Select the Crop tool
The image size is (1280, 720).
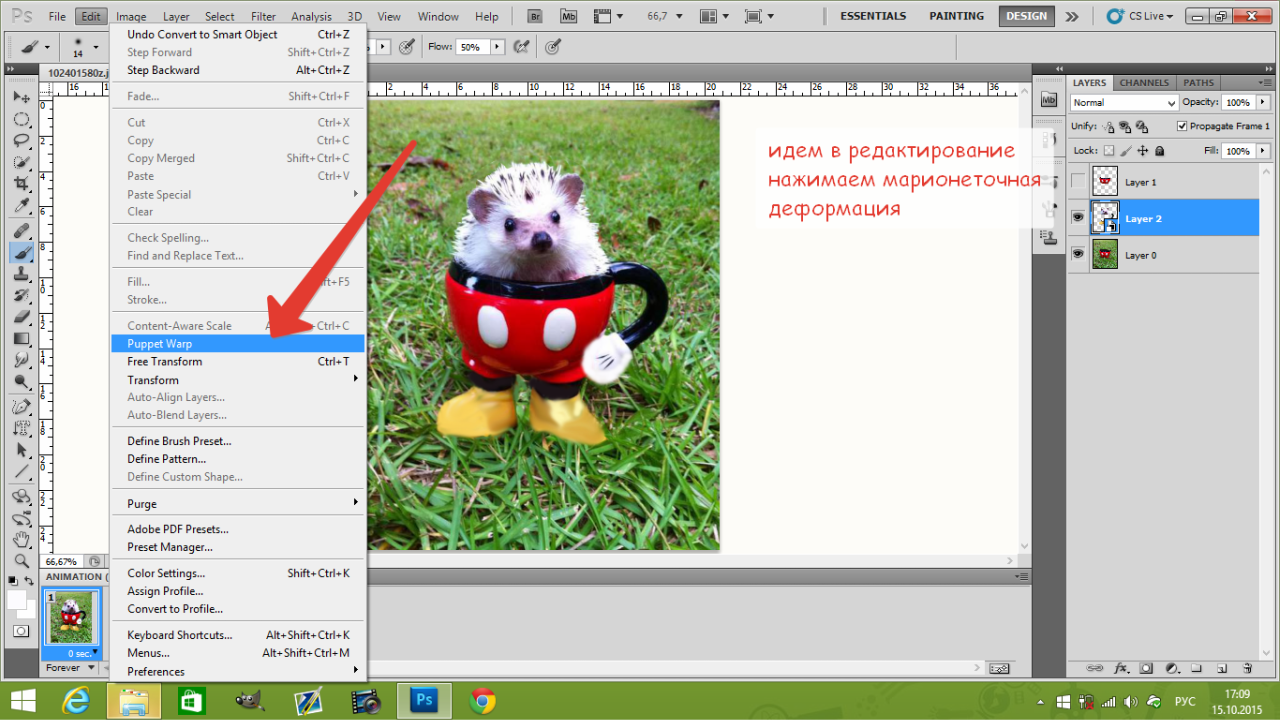[21, 185]
